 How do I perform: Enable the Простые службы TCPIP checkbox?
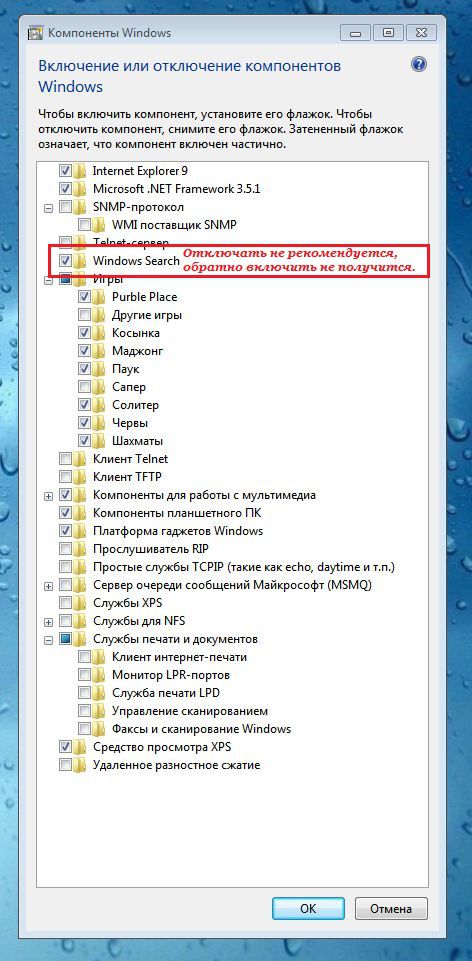pyautogui.click(x=65, y=567)
